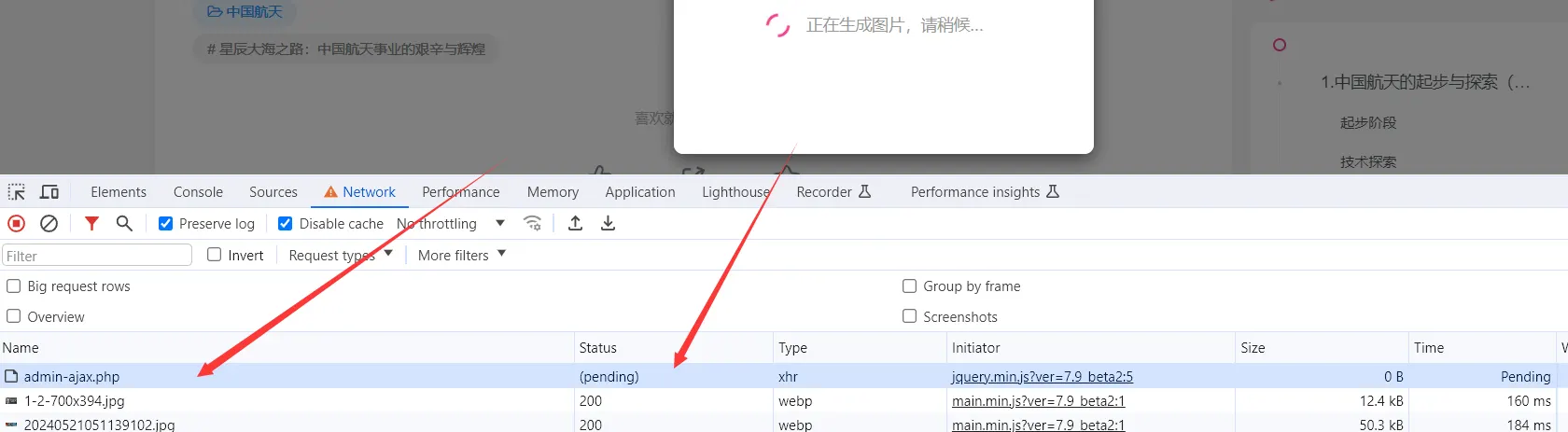Open the network search magnifier
The height and width of the screenshot is (432, 1568).
[x=124, y=224]
